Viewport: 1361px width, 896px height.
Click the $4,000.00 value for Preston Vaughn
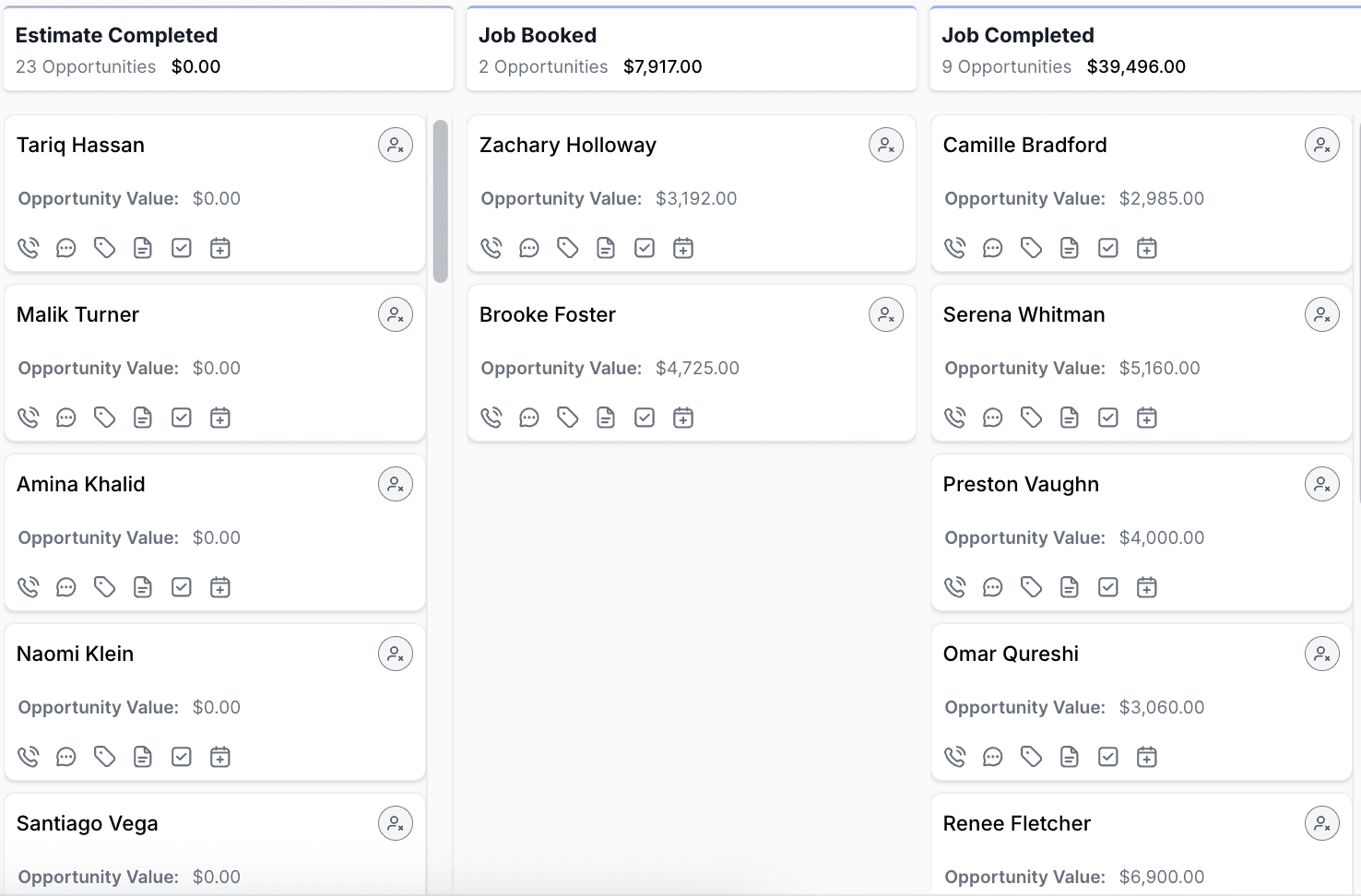[x=1162, y=537]
